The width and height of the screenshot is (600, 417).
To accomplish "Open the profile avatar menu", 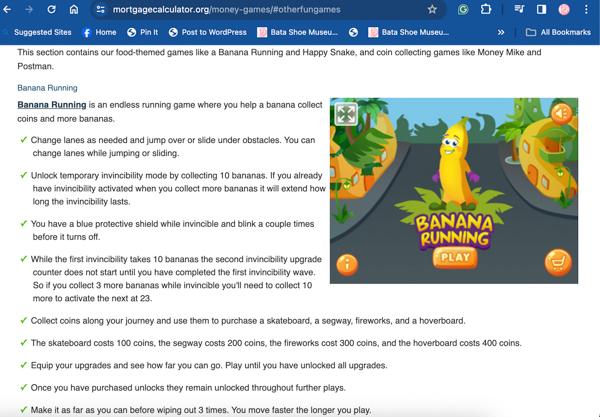I will (564, 9).
